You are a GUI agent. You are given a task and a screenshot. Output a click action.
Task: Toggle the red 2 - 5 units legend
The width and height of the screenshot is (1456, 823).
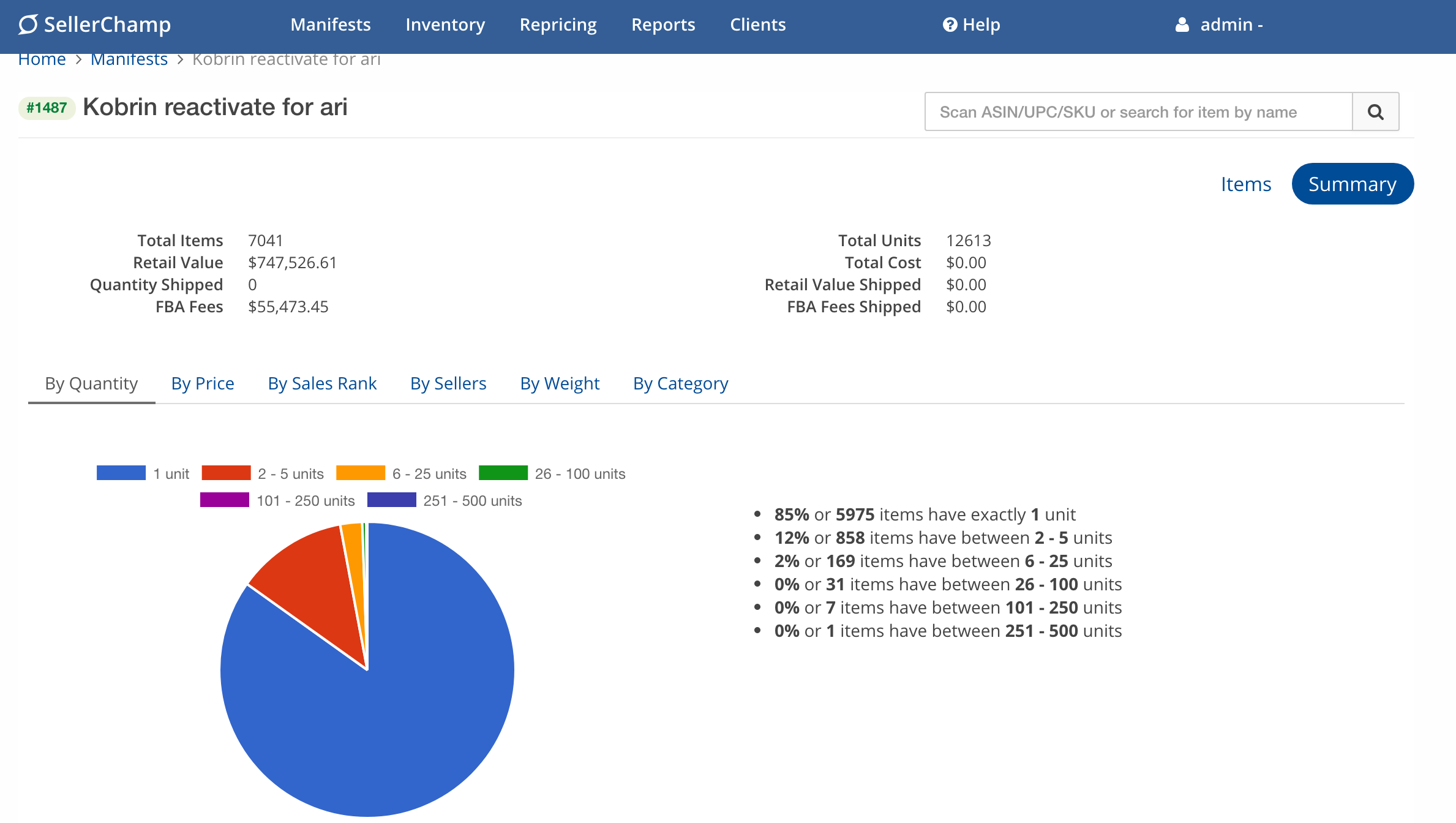click(226, 473)
